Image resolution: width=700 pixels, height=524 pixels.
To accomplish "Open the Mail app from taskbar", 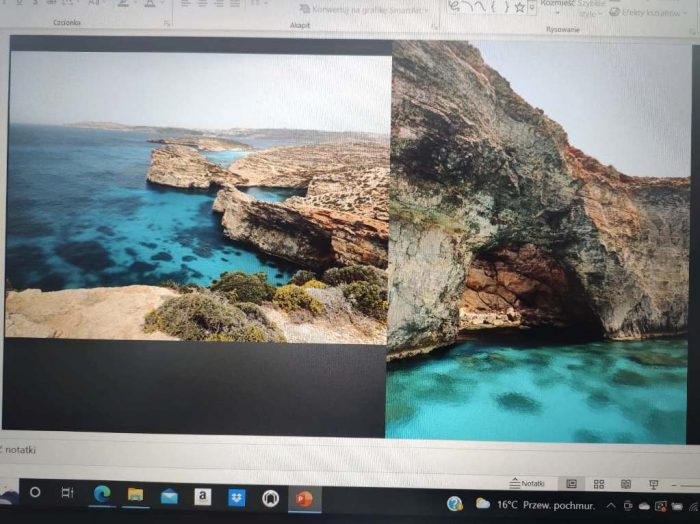I will (x=169, y=496).
